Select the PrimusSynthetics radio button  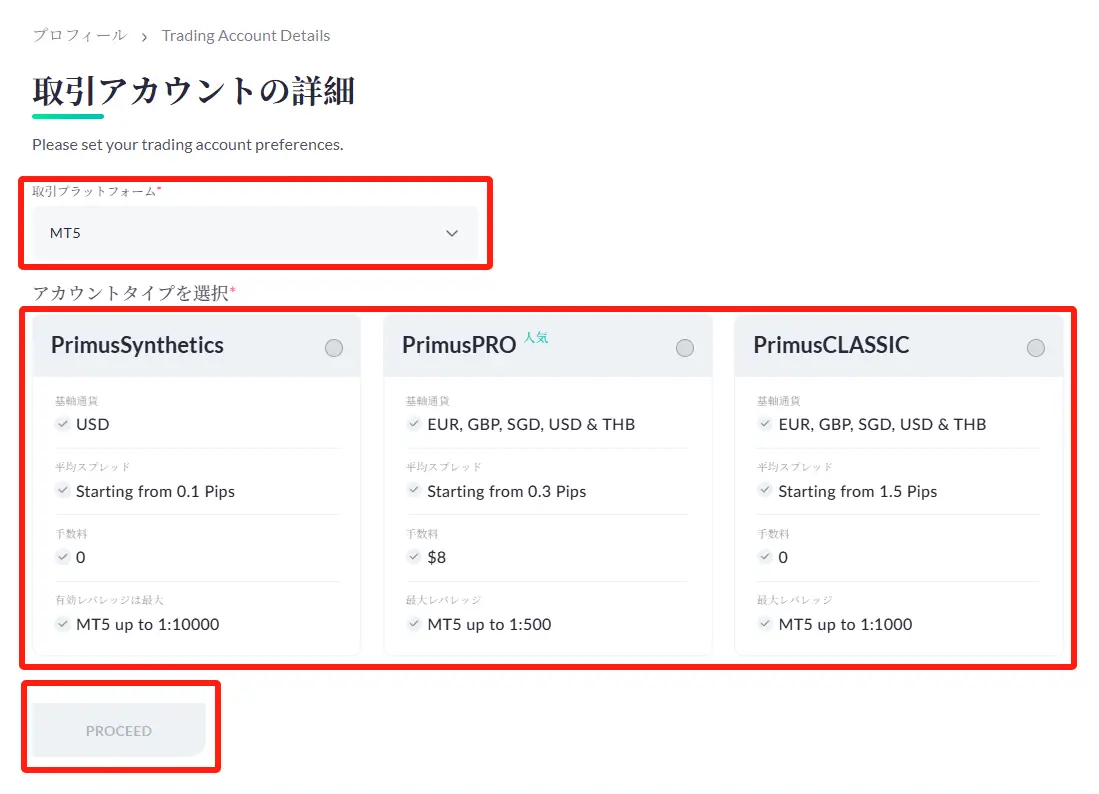334,348
